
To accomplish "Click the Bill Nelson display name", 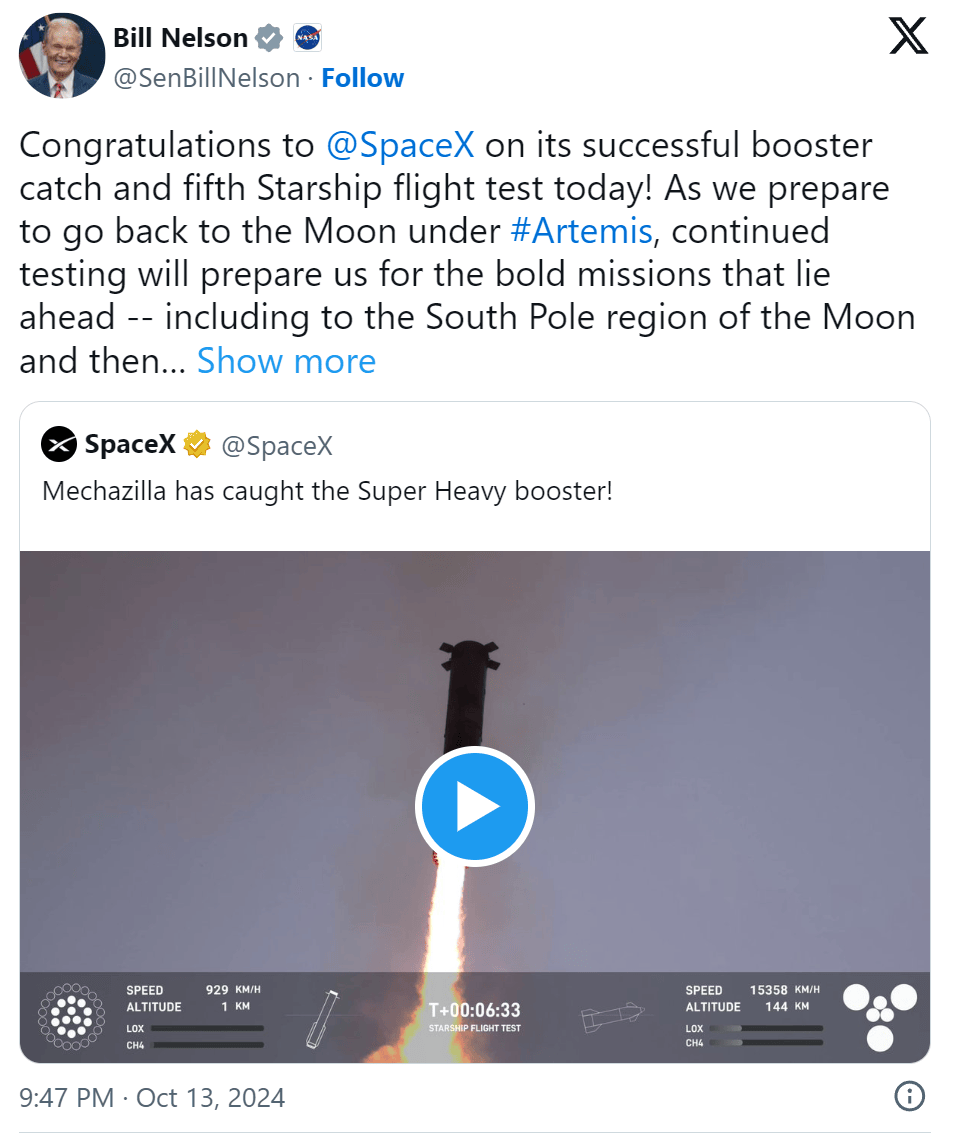I will (x=180, y=38).
